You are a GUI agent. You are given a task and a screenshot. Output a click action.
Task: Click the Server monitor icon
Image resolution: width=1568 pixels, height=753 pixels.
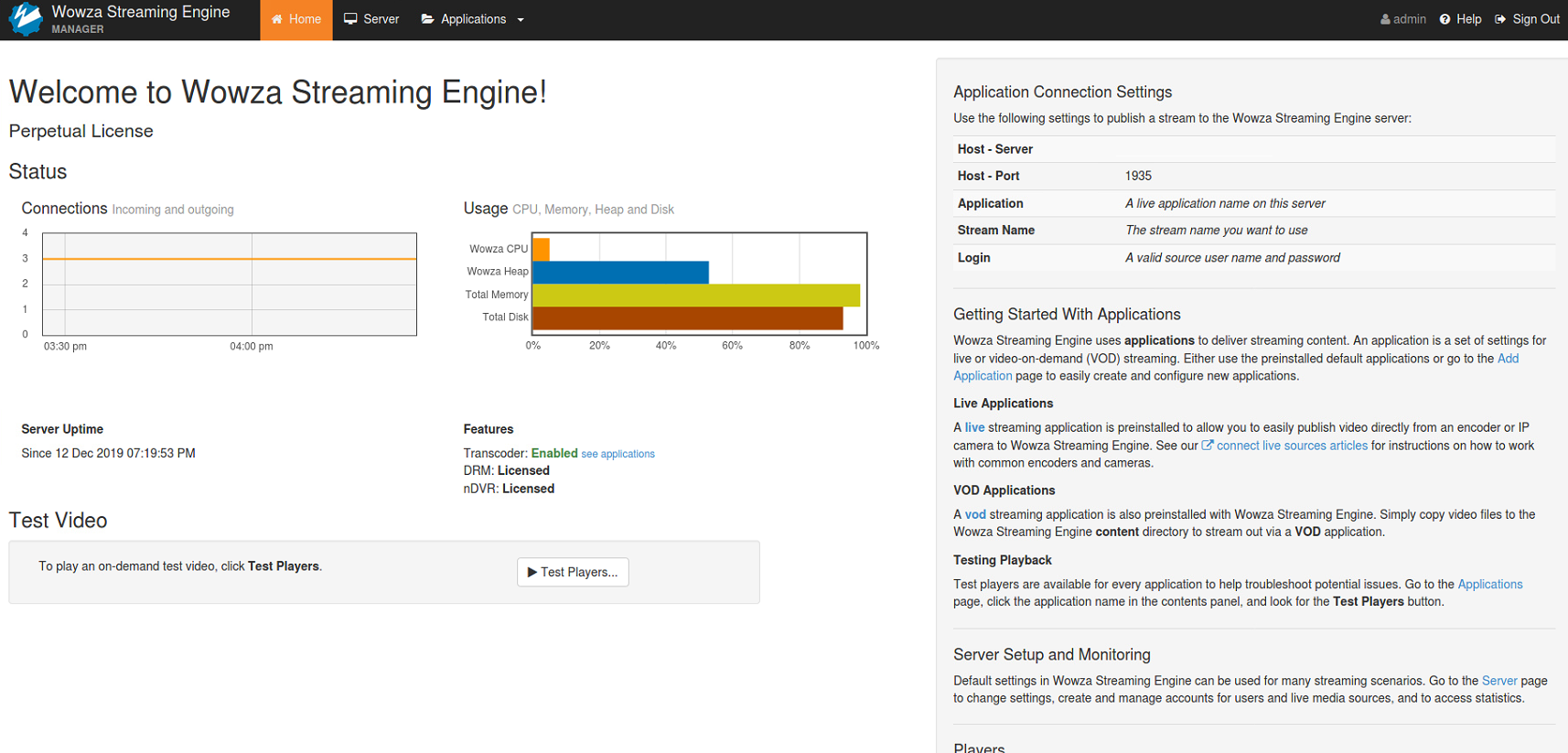click(x=350, y=19)
